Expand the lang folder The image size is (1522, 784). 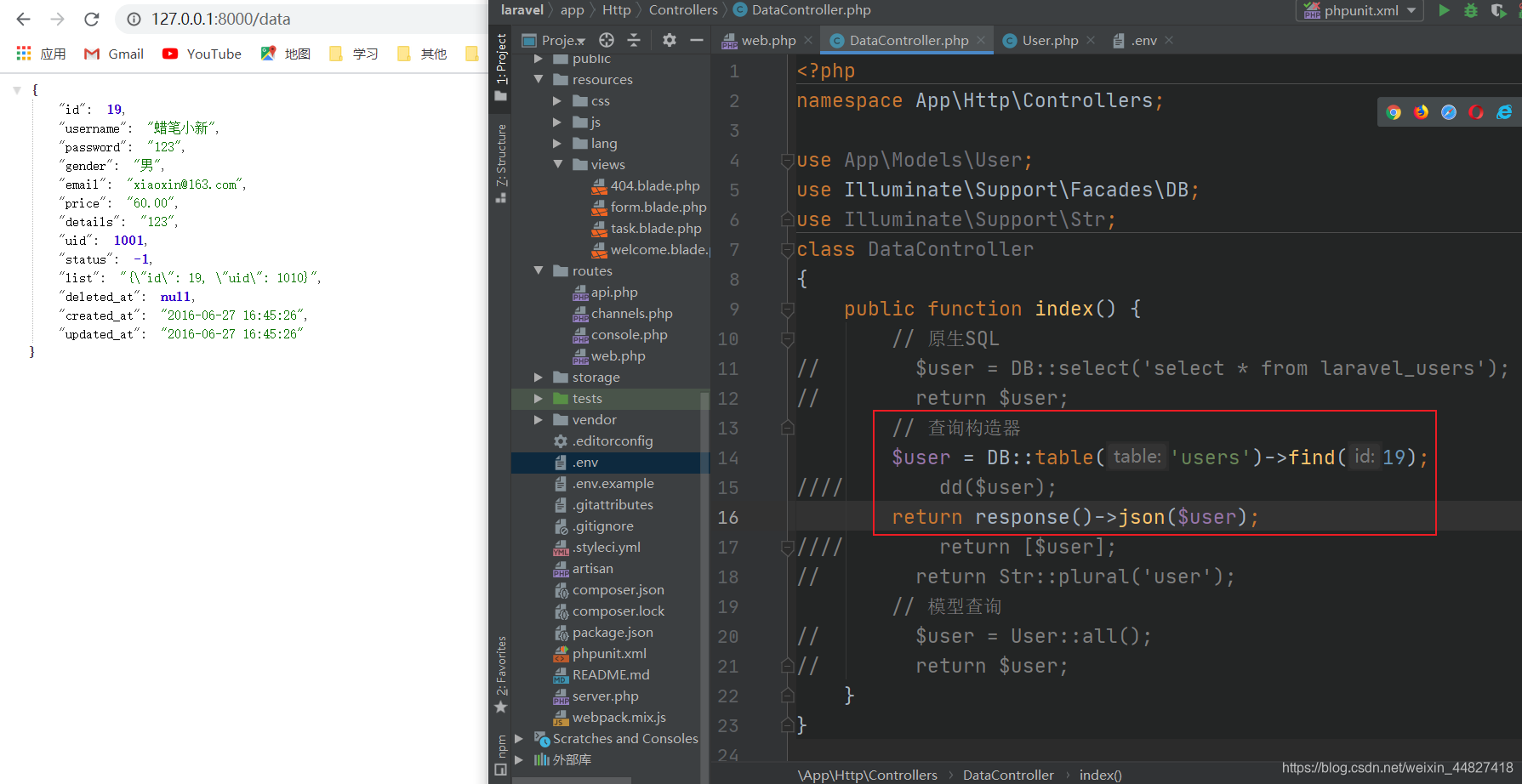pyautogui.click(x=557, y=143)
